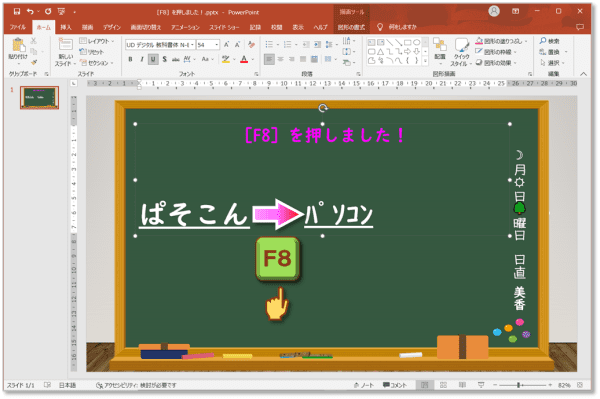Click the Cut scissors icon
Image resolution: width=600 pixels, height=399 pixels.
click(x=34, y=41)
